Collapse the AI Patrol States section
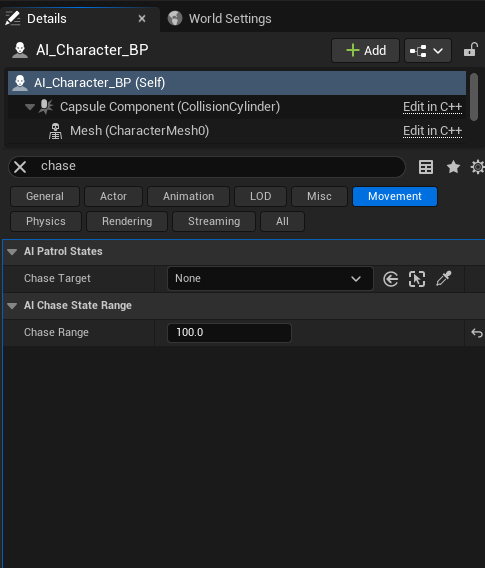Image resolution: width=485 pixels, height=568 pixels. [x=12, y=252]
